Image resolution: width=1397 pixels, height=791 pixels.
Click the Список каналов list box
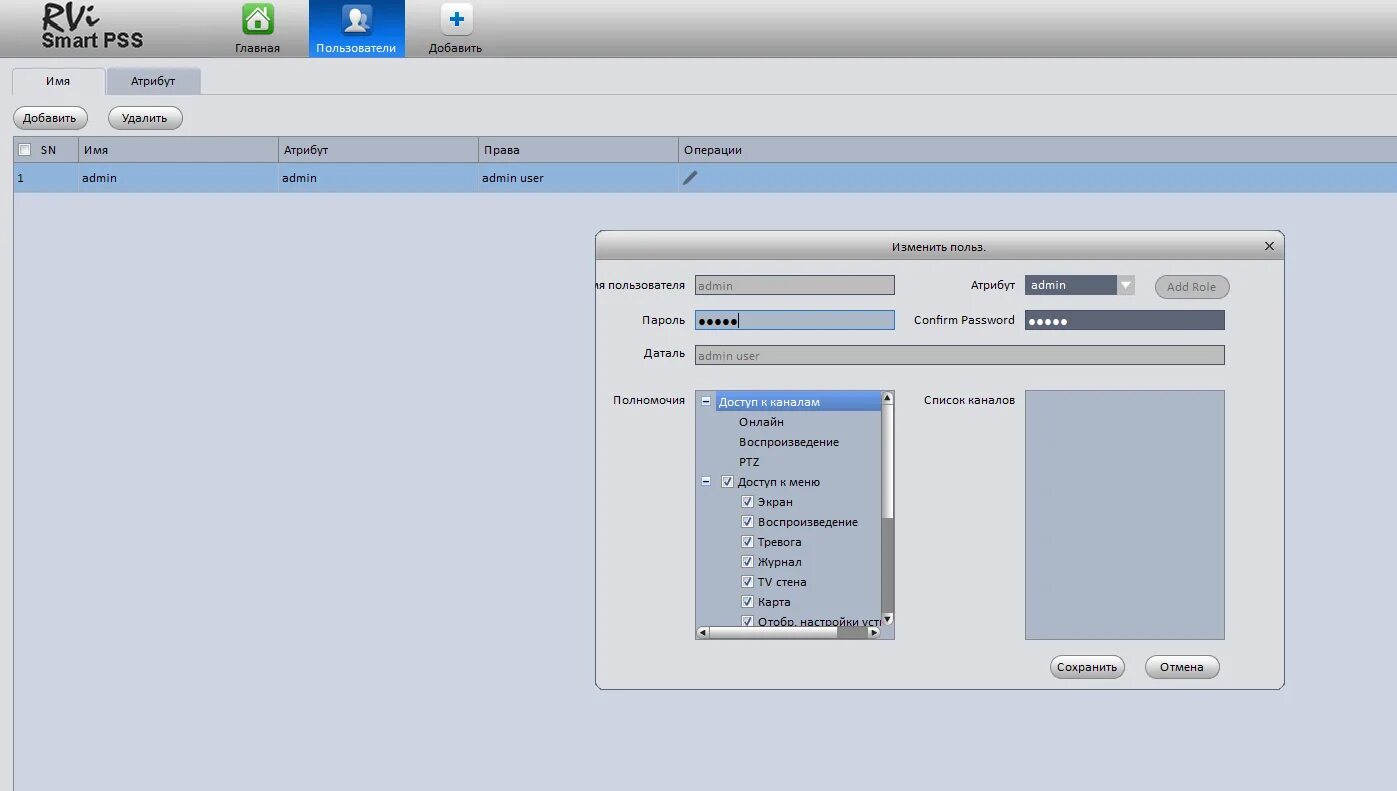pos(1125,515)
